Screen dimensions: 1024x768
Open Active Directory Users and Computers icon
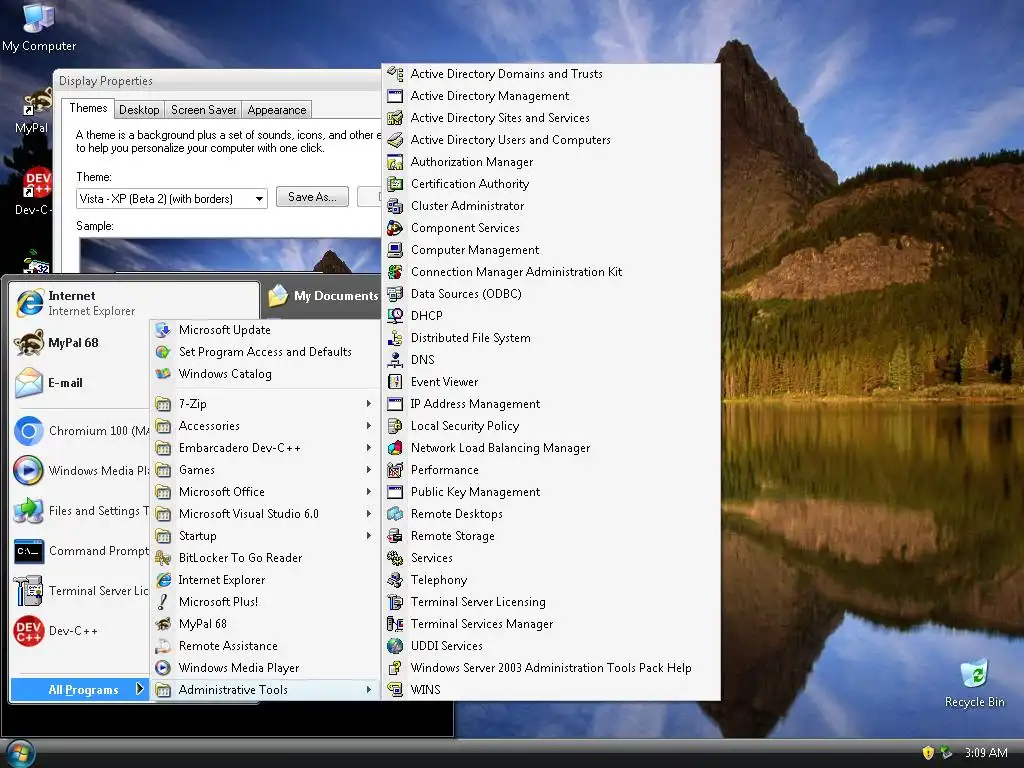[395, 140]
